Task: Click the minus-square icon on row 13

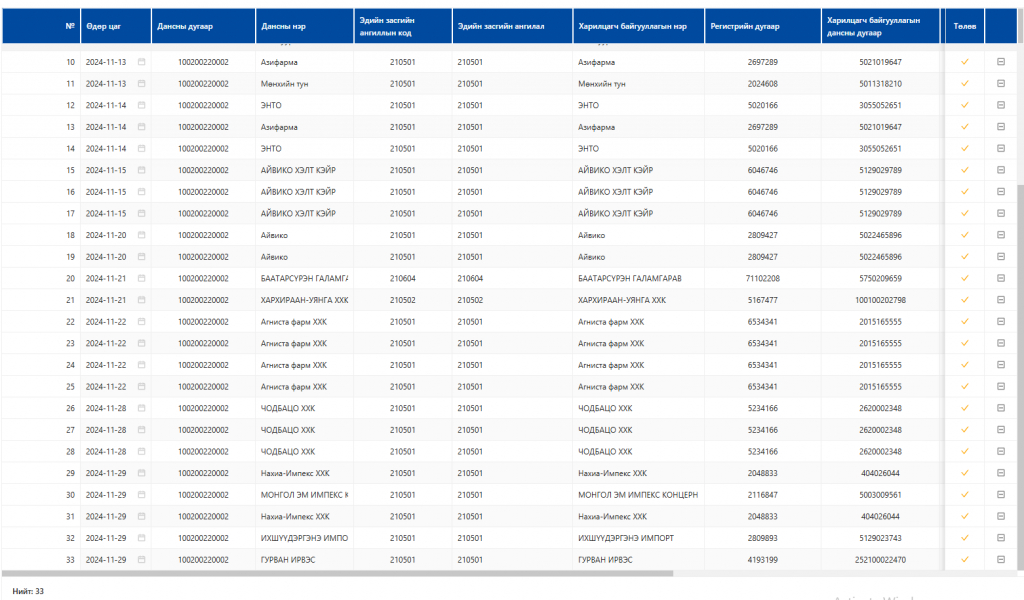Action: 1000,127
